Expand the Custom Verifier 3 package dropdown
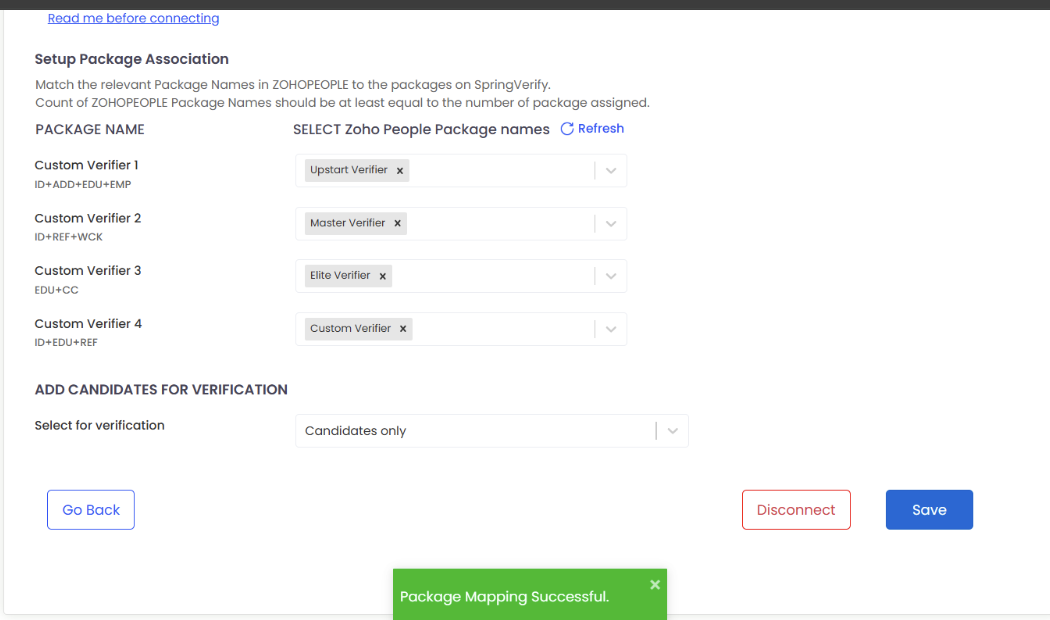Screen dimensions: 1050x620 pyautogui.click(x=611, y=276)
